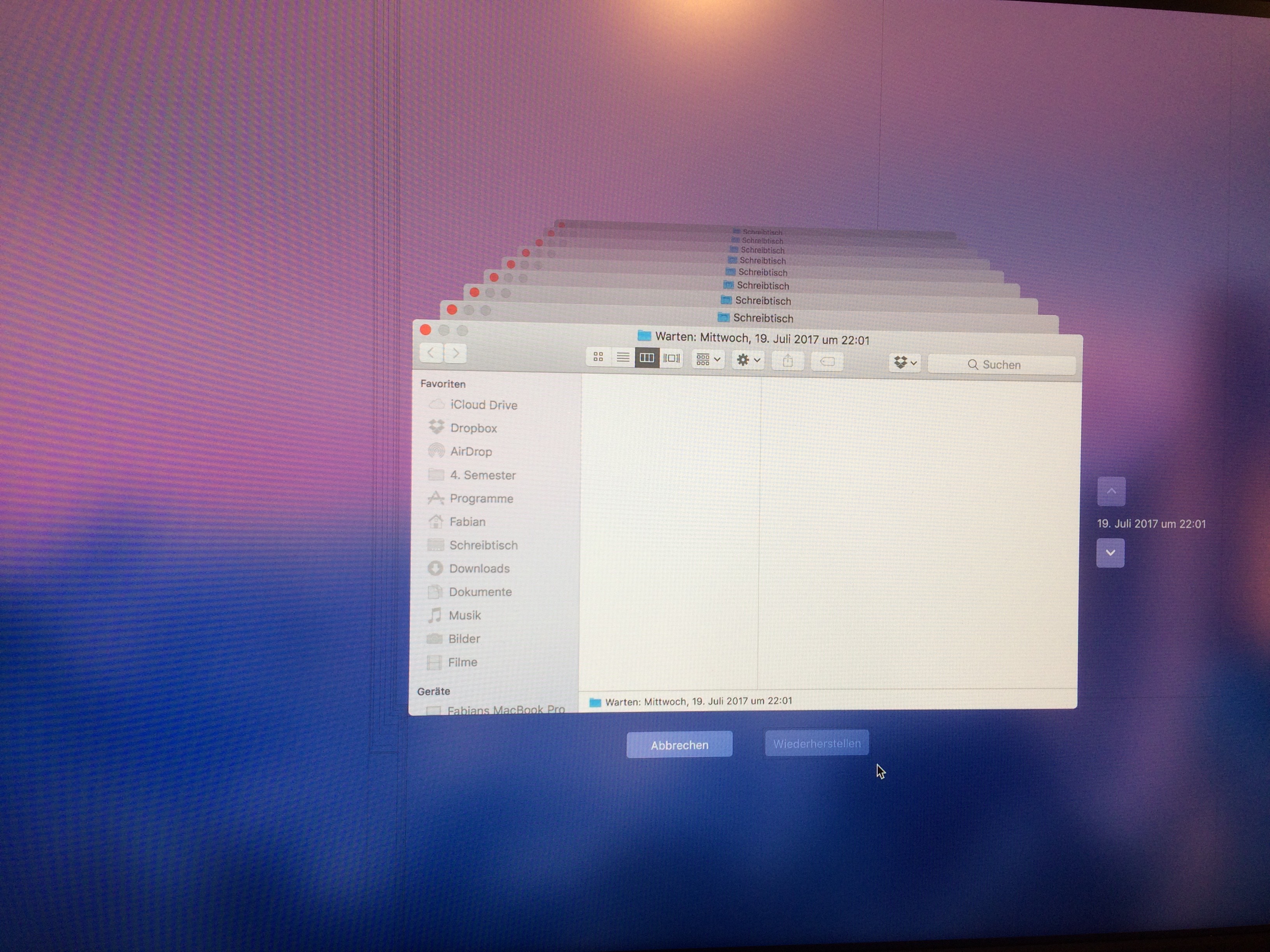This screenshot has width=1270, height=952.
Task: Switch to Cover Flow view
Action: [671, 359]
